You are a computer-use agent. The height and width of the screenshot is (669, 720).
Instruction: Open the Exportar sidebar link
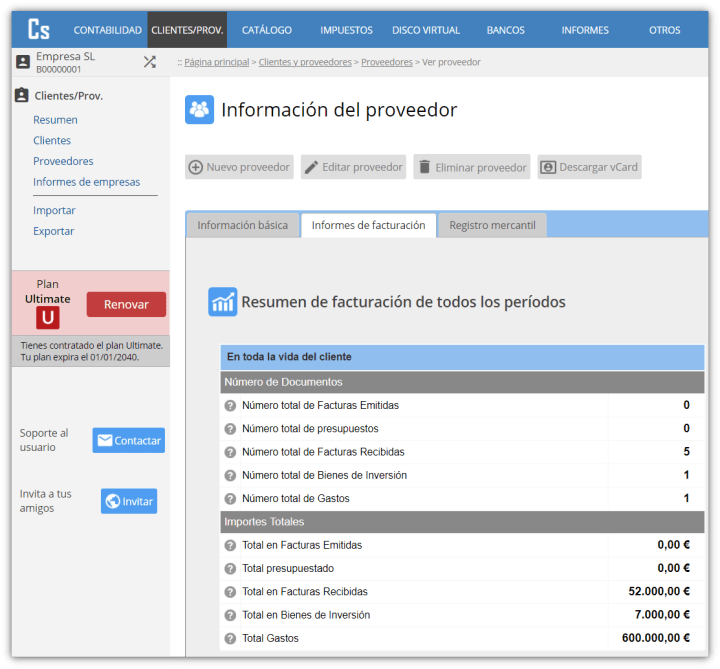coord(53,231)
